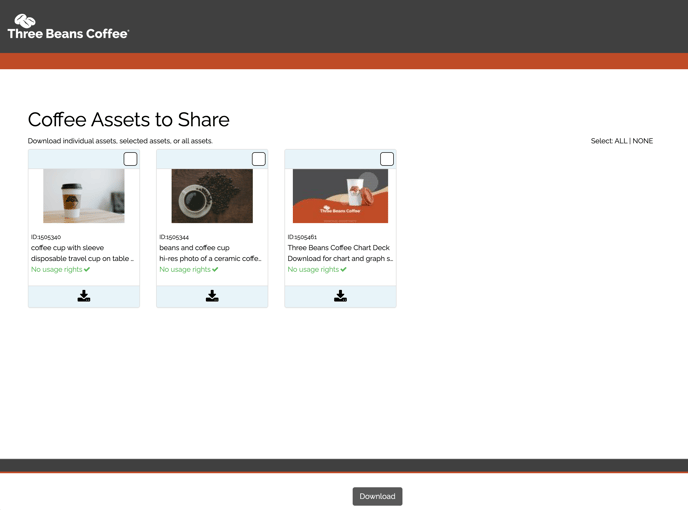Check the Chart Deck asset checkbox
688x510 pixels.
[386, 159]
